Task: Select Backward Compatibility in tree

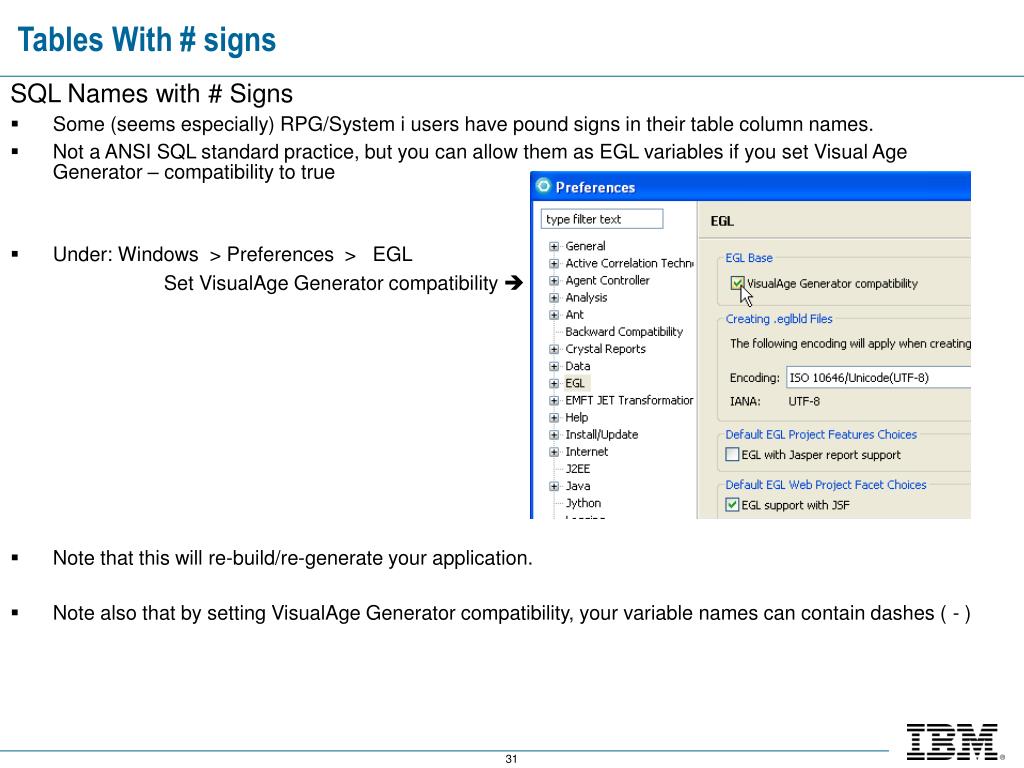Action: (x=624, y=332)
